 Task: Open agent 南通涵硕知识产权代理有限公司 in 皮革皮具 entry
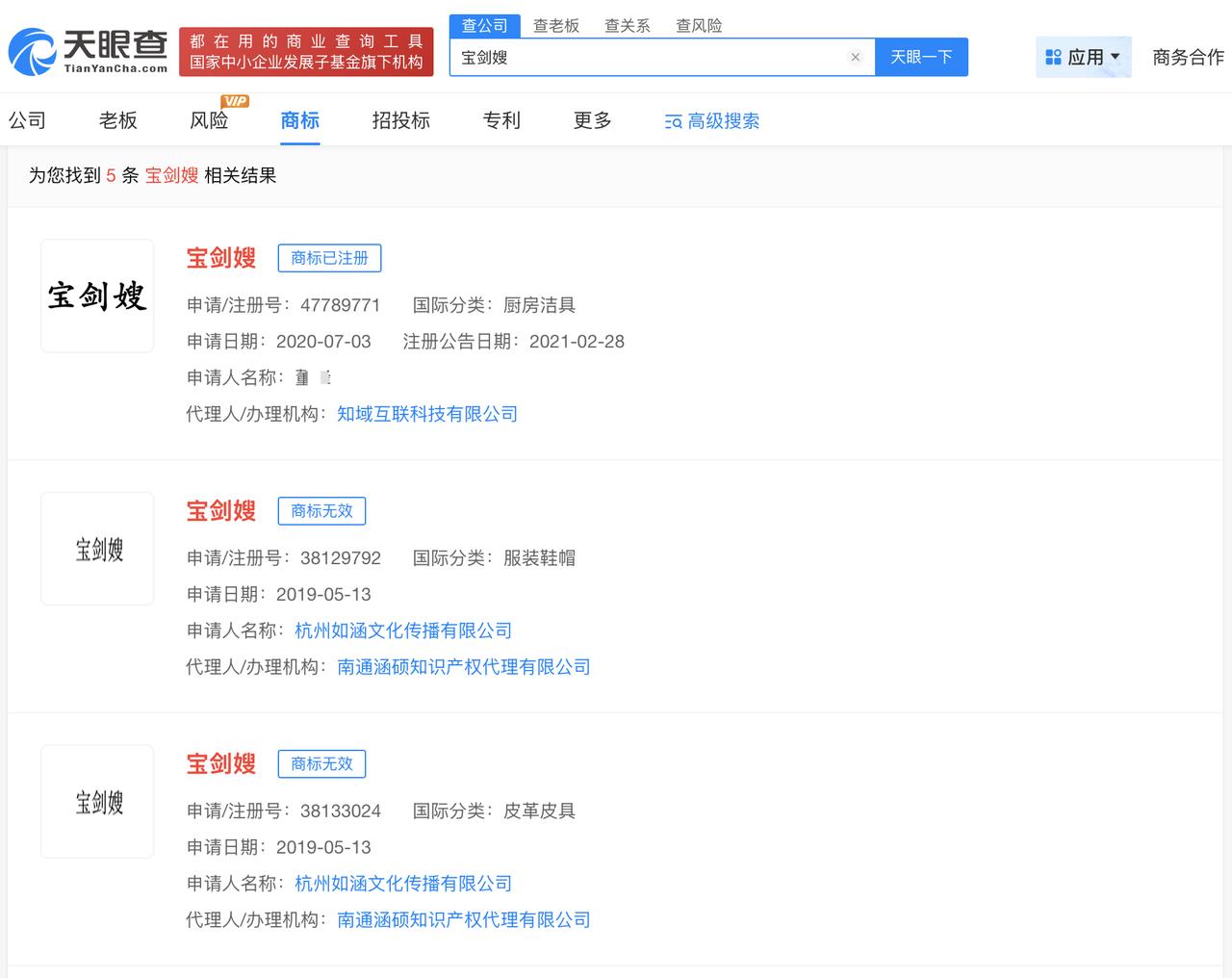pyautogui.click(x=464, y=920)
